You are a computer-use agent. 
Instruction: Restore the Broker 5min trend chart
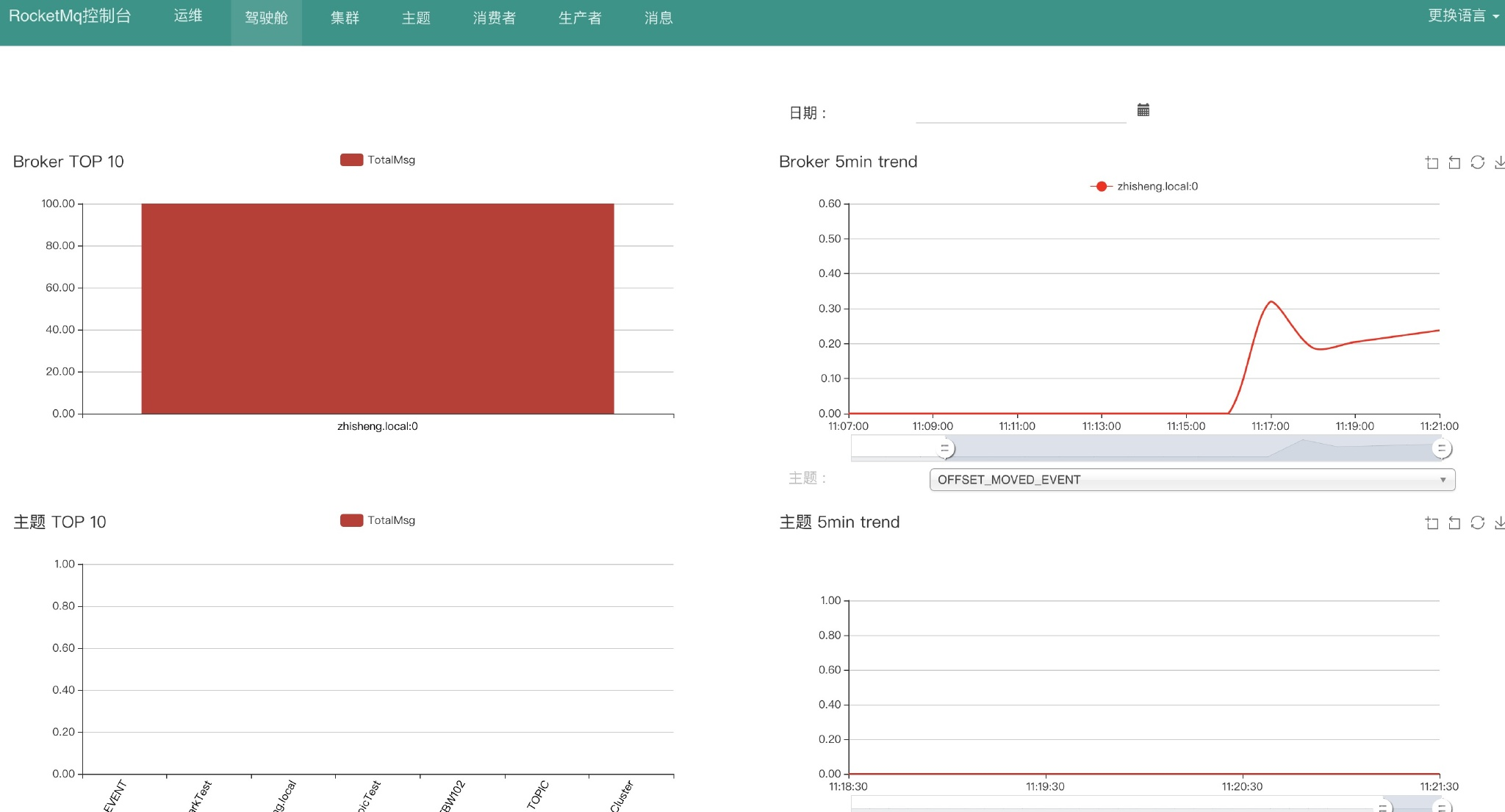tap(1477, 162)
